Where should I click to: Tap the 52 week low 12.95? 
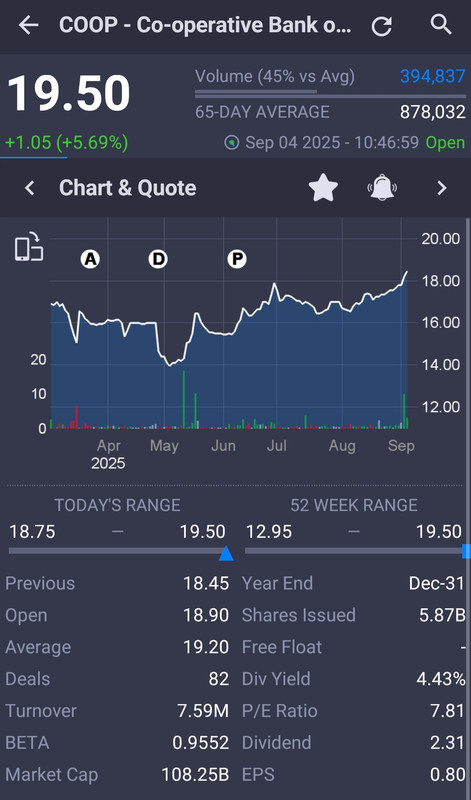point(269,532)
